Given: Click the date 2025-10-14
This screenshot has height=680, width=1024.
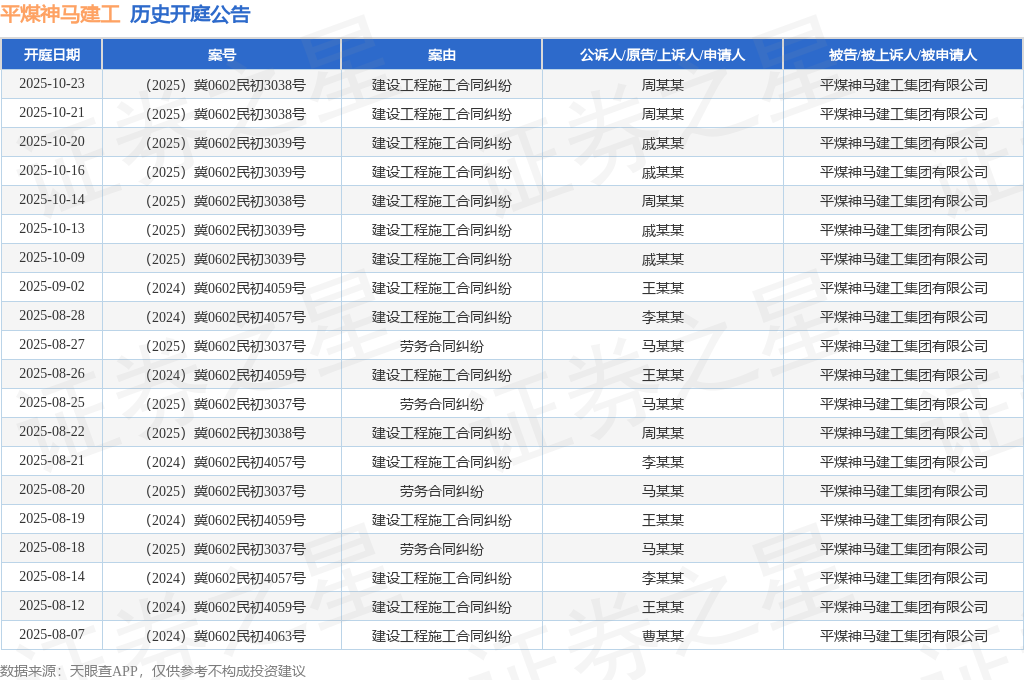Looking at the screenshot, I should tap(52, 199).
